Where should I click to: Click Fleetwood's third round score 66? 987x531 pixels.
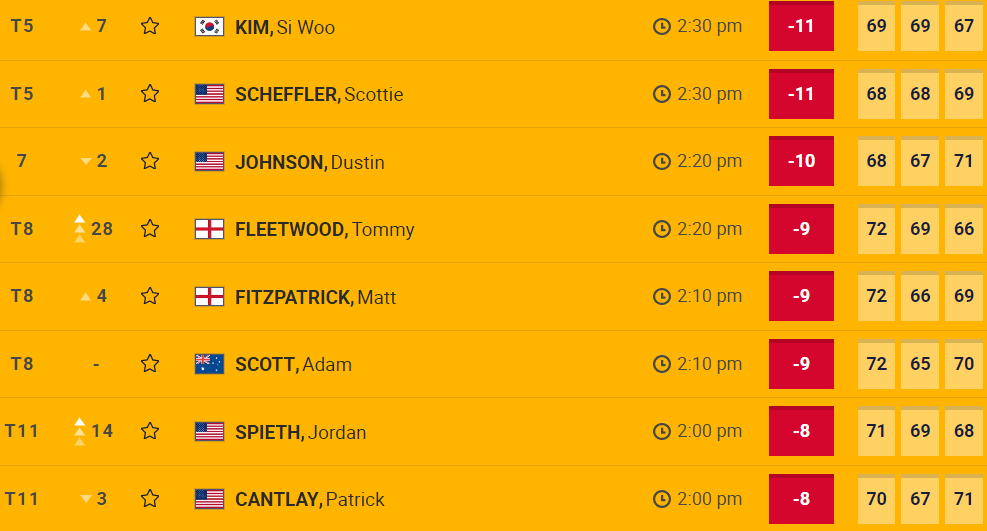coord(964,229)
